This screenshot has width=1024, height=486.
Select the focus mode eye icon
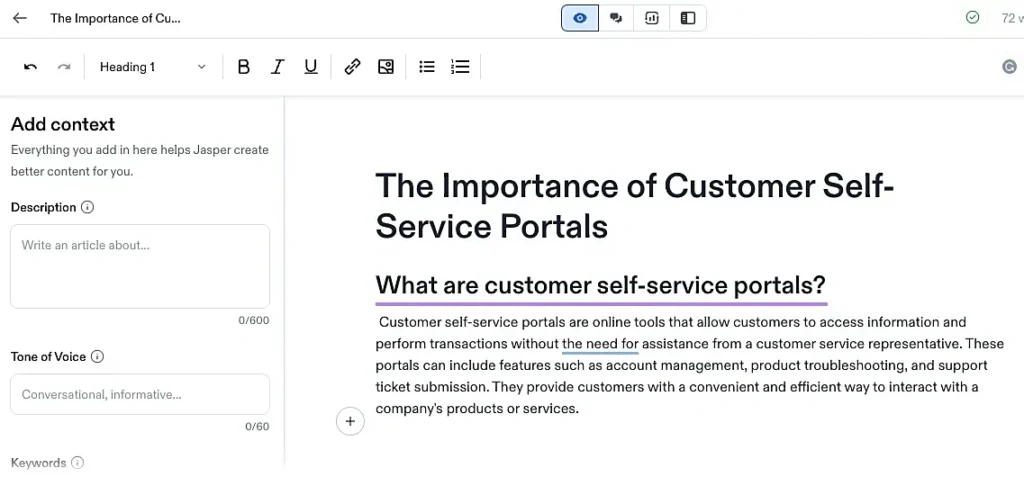[580, 18]
